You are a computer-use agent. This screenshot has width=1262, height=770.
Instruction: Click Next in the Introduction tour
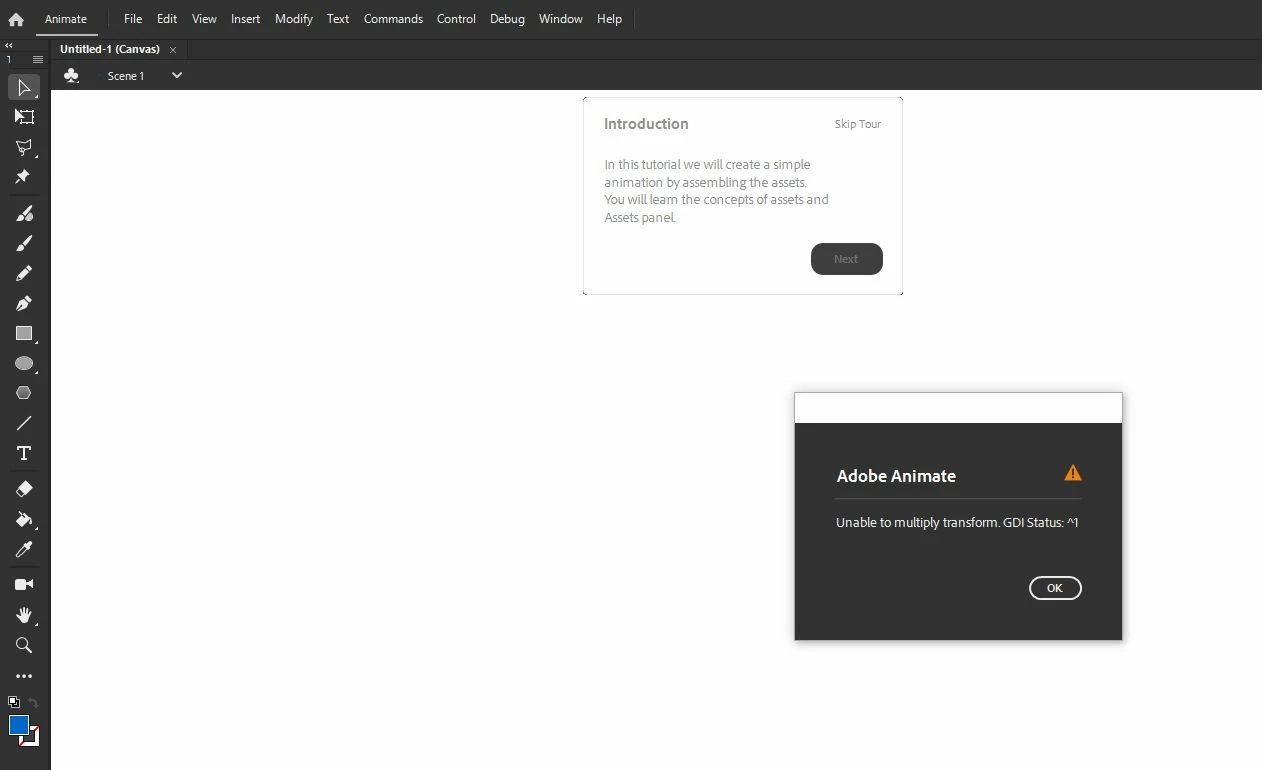pos(846,259)
